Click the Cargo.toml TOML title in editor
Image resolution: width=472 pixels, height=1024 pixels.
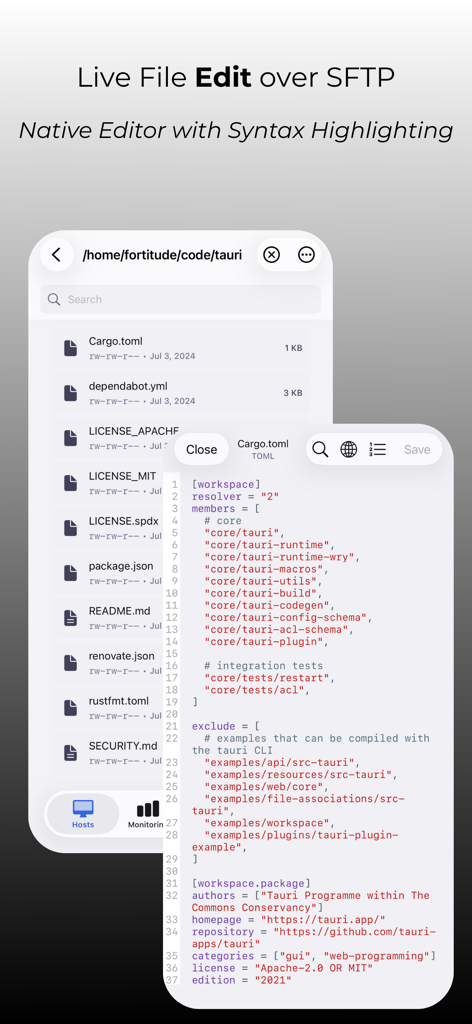262,449
